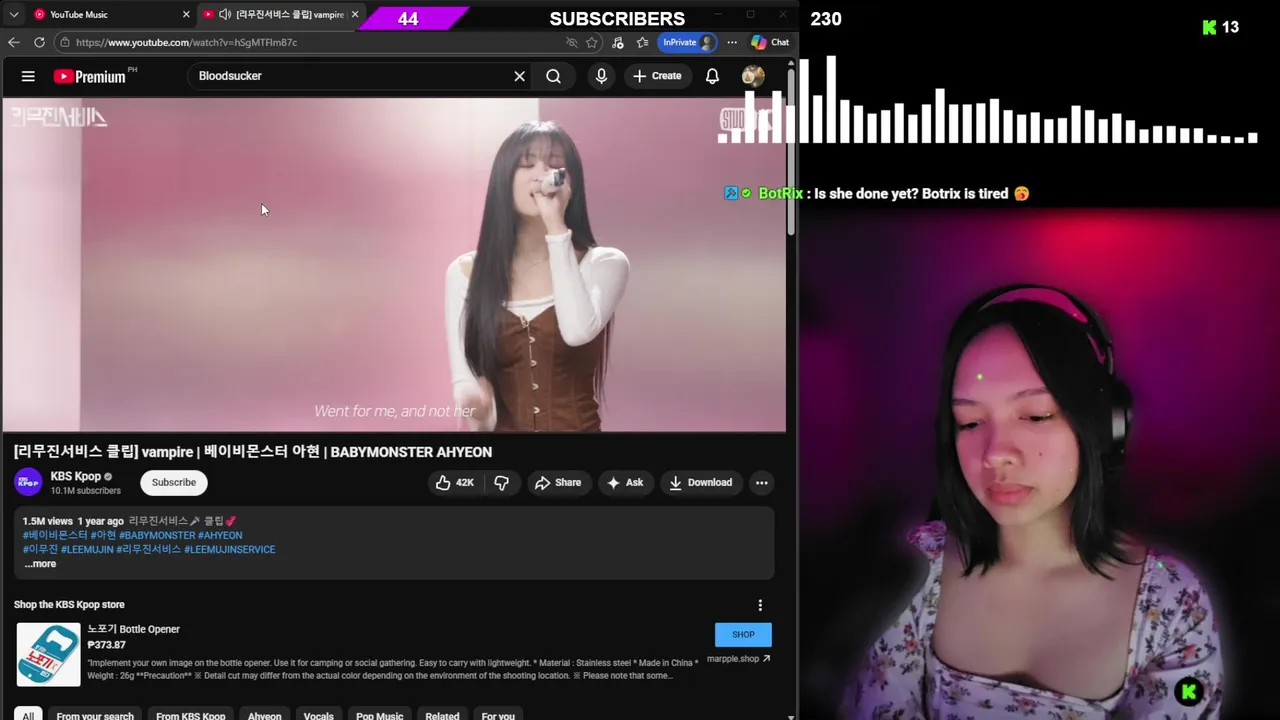Image resolution: width=1280 pixels, height=720 pixels.
Task: Close the vampire video tab
Action: (x=354, y=14)
